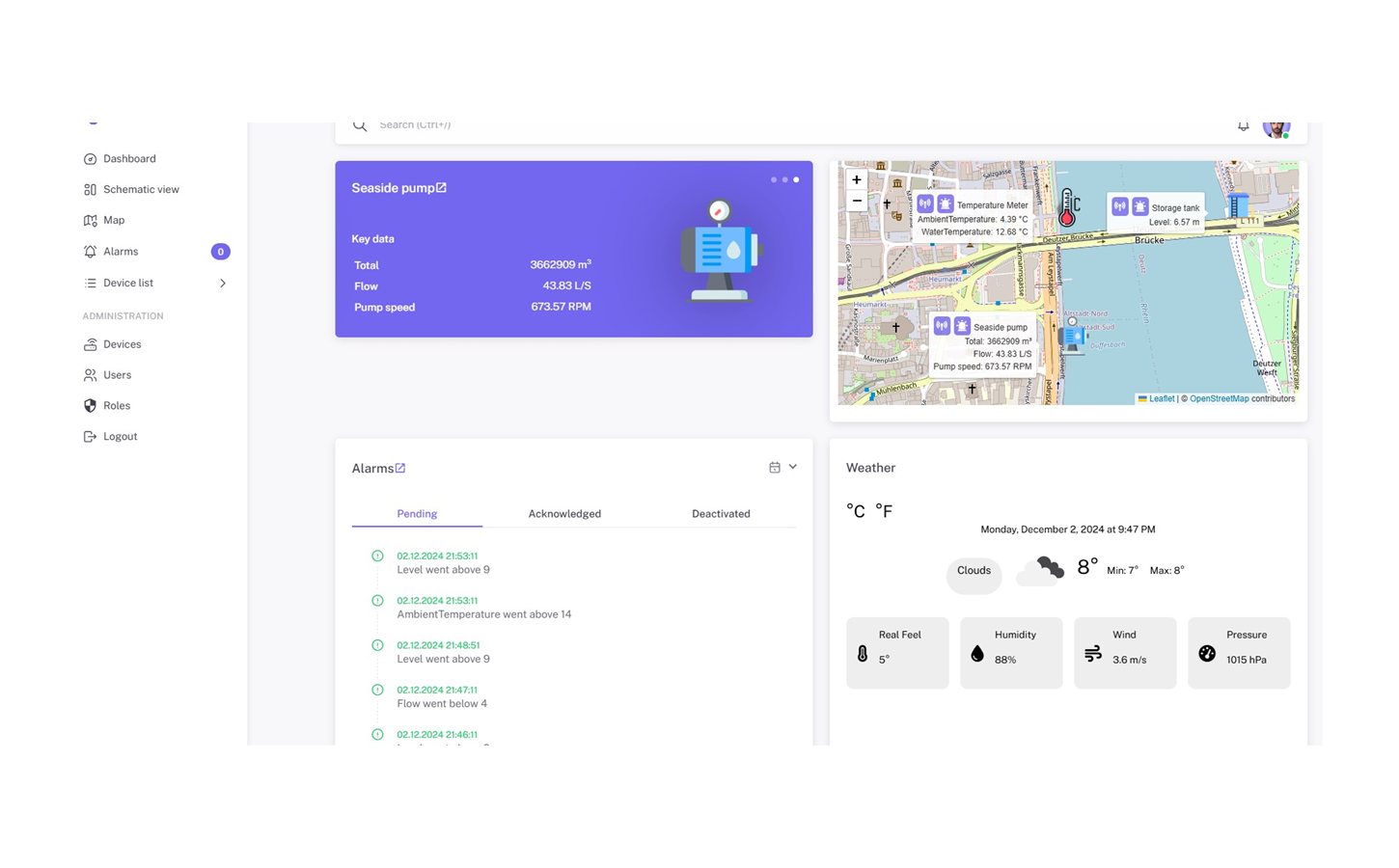
Task: Click the Devices icon under Administration
Action: tap(90, 344)
